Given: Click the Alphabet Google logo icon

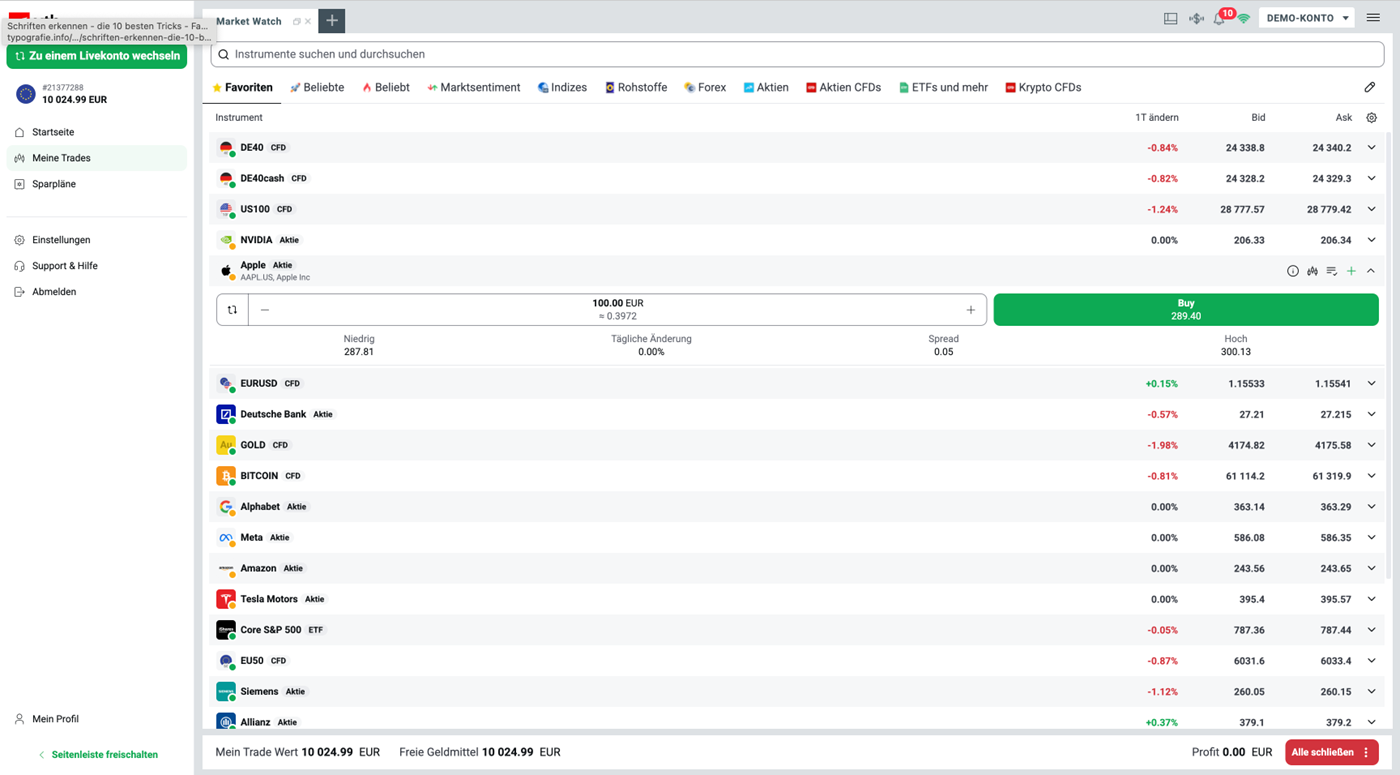Looking at the screenshot, I should (x=226, y=507).
